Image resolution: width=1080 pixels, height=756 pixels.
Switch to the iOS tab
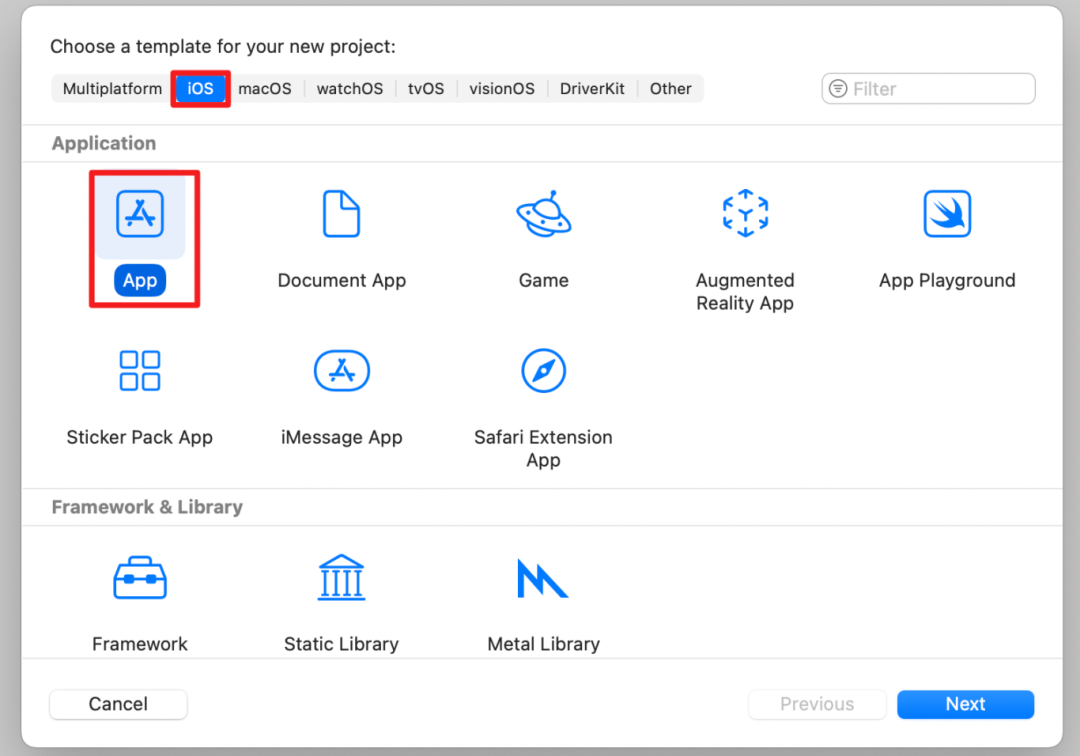coord(200,89)
